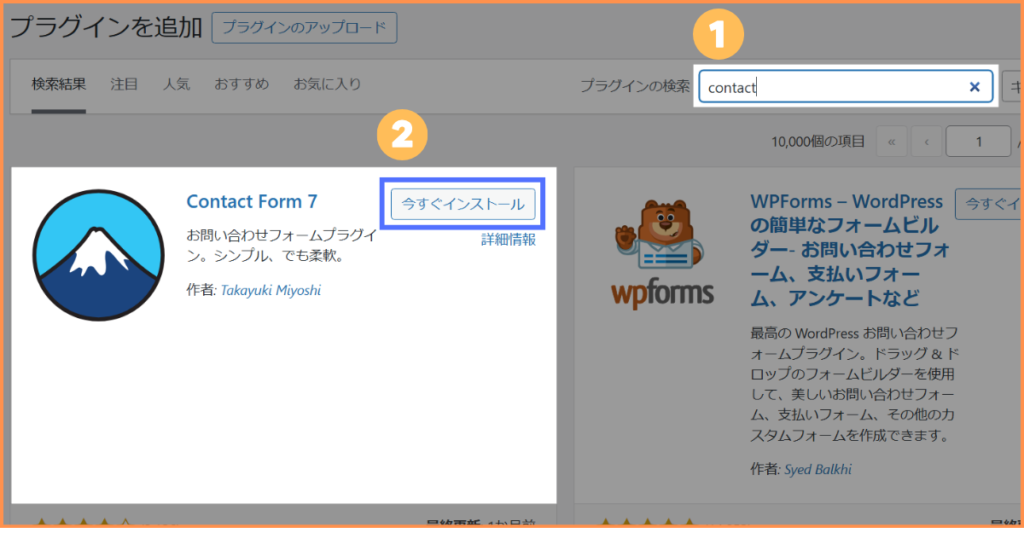Open the WPForms plugin title link
Image resolution: width=1024 pixels, height=533 pixels.
click(x=850, y=250)
